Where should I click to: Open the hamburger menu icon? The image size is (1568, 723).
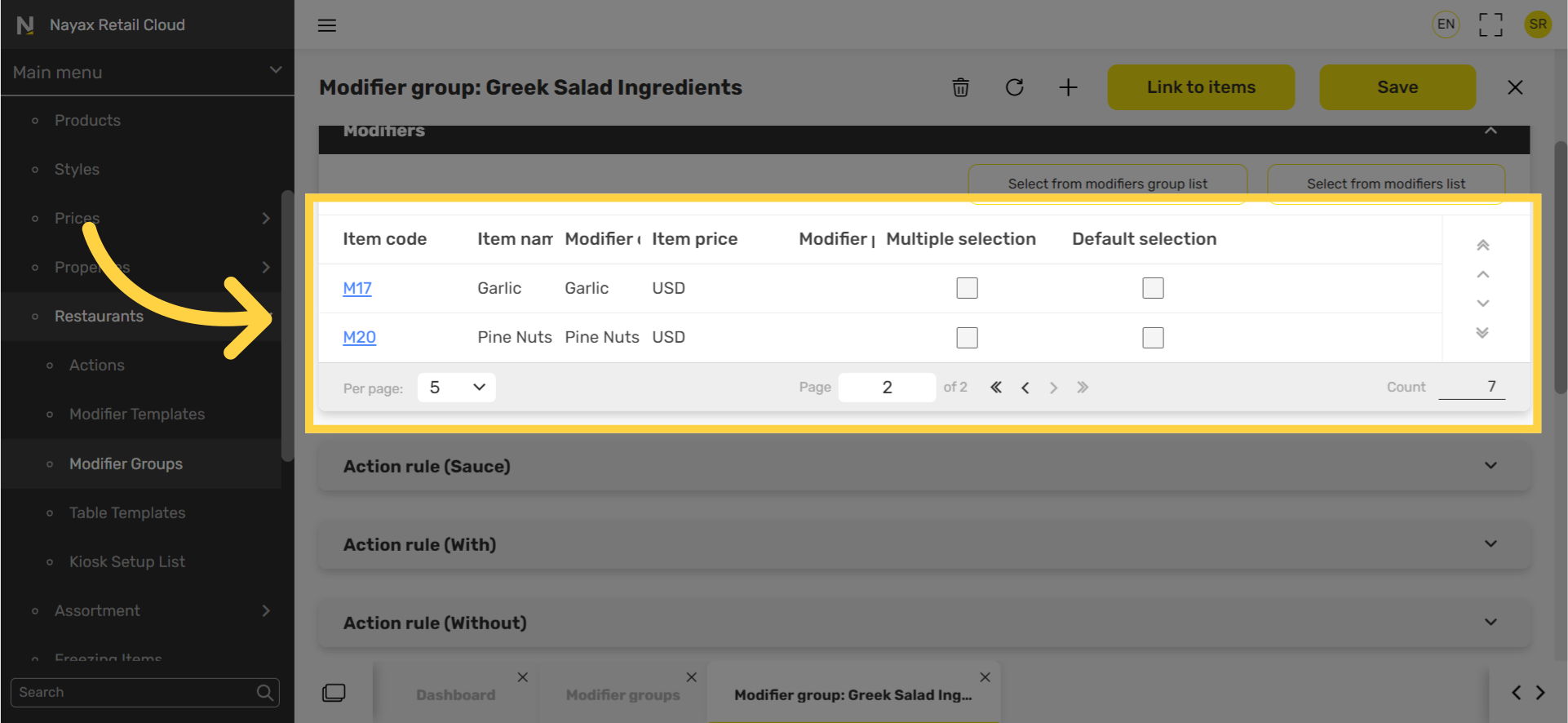[x=327, y=25]
